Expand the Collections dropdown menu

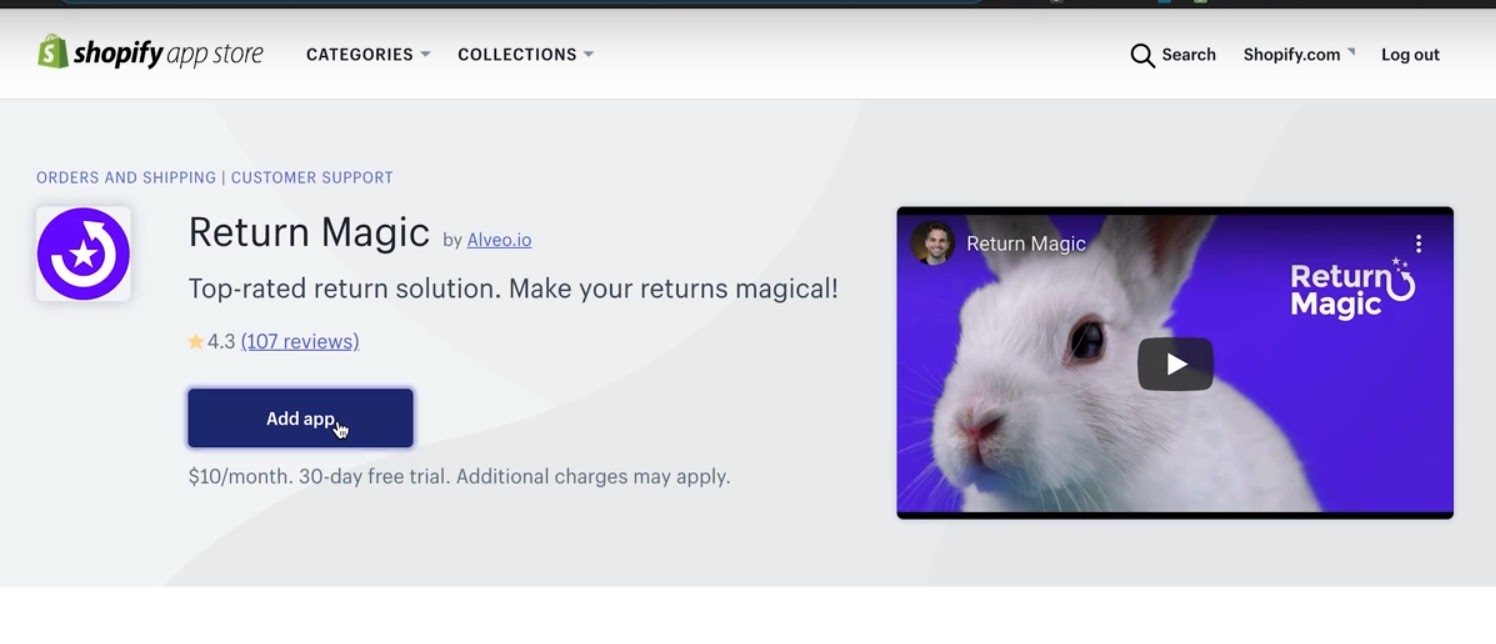(525, 55)
